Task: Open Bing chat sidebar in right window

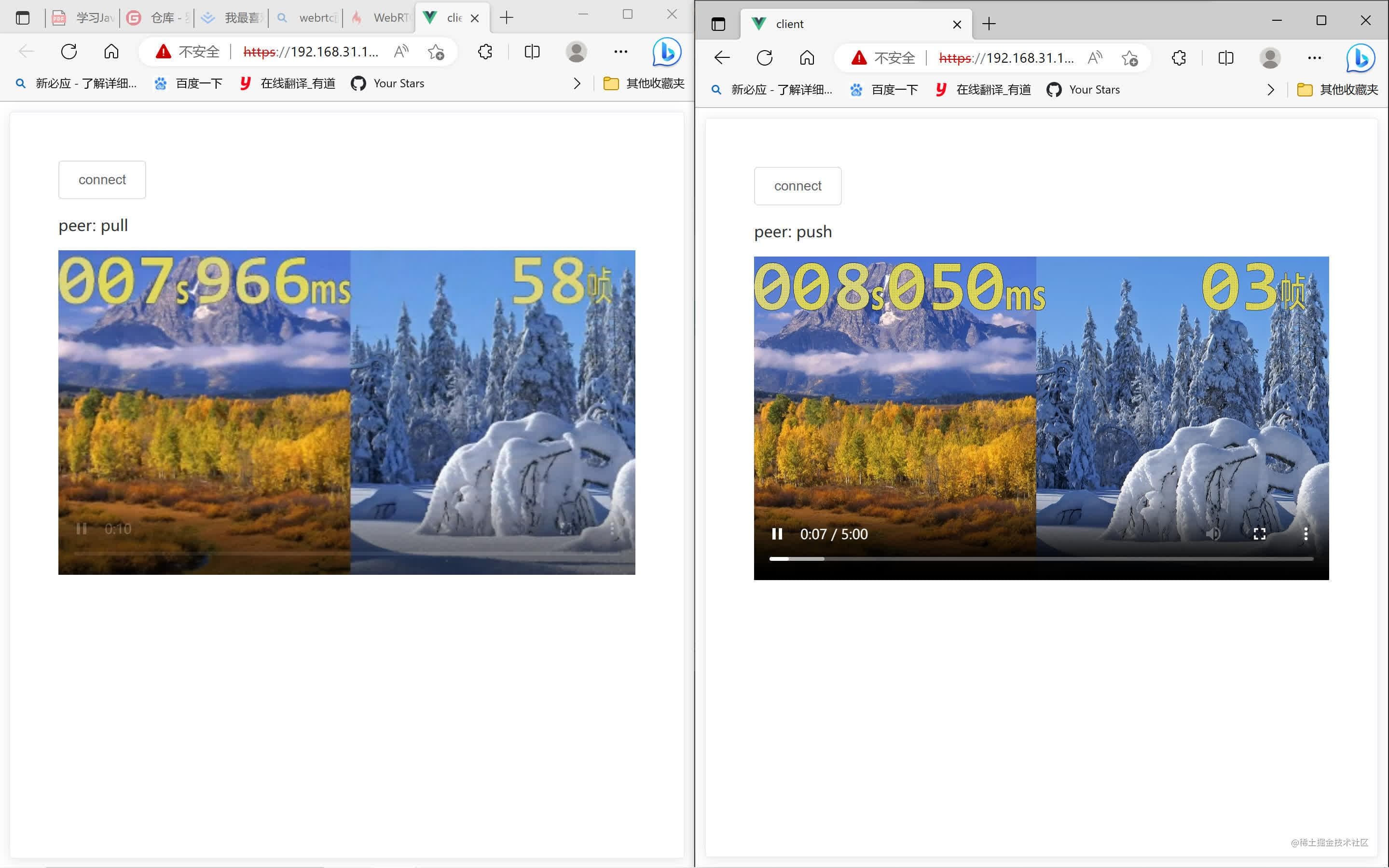Action: point(1360,58)
